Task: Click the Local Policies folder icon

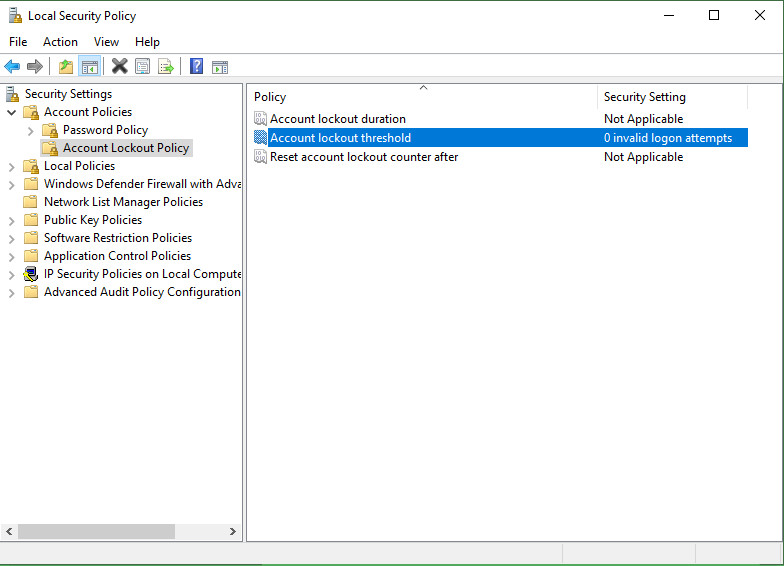Action: tap(31, 166)
